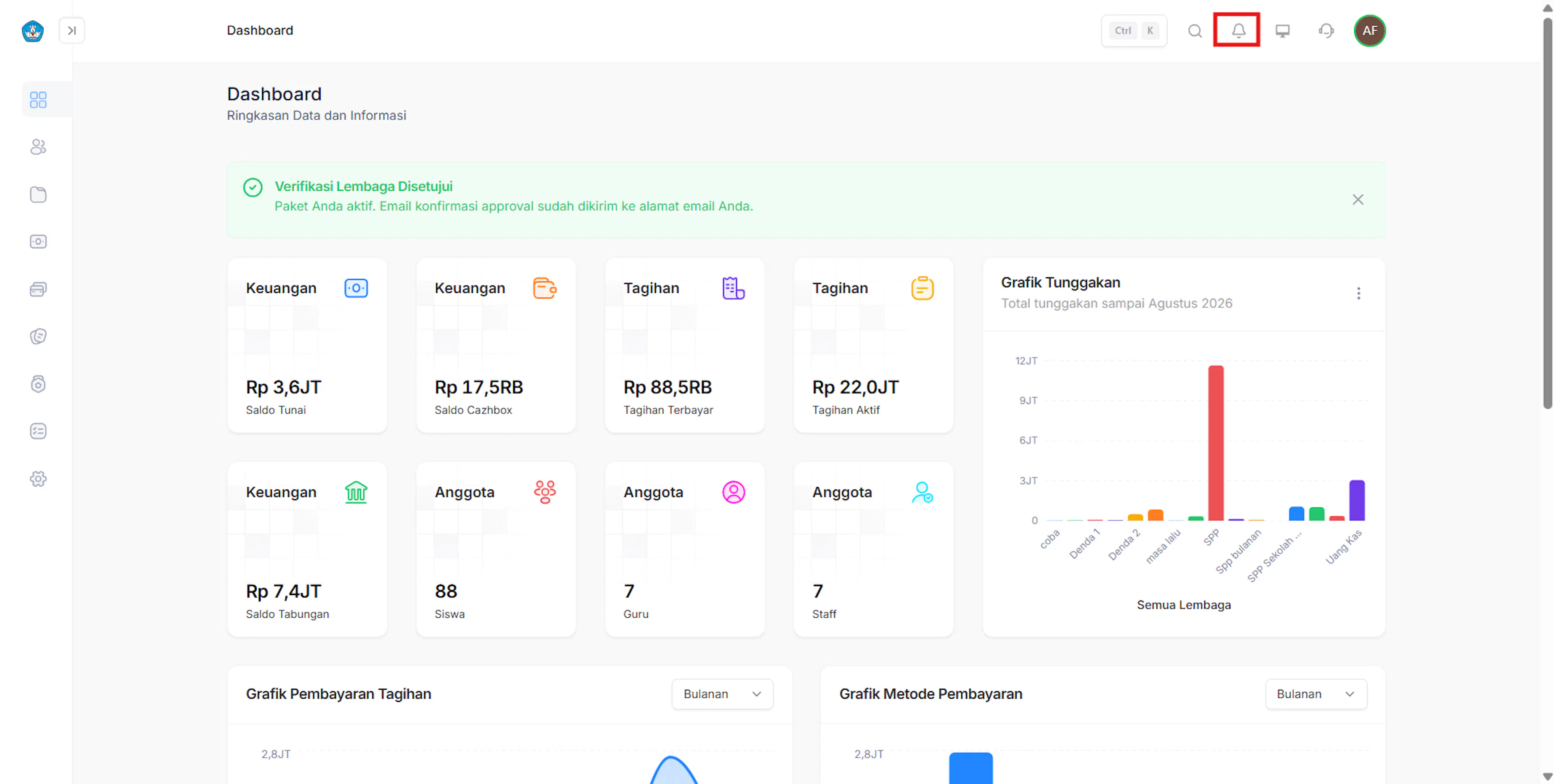1554x784 pixels.
Task: Click the purple Uang Kas bar in chart
Action: tap(1357, 500)
